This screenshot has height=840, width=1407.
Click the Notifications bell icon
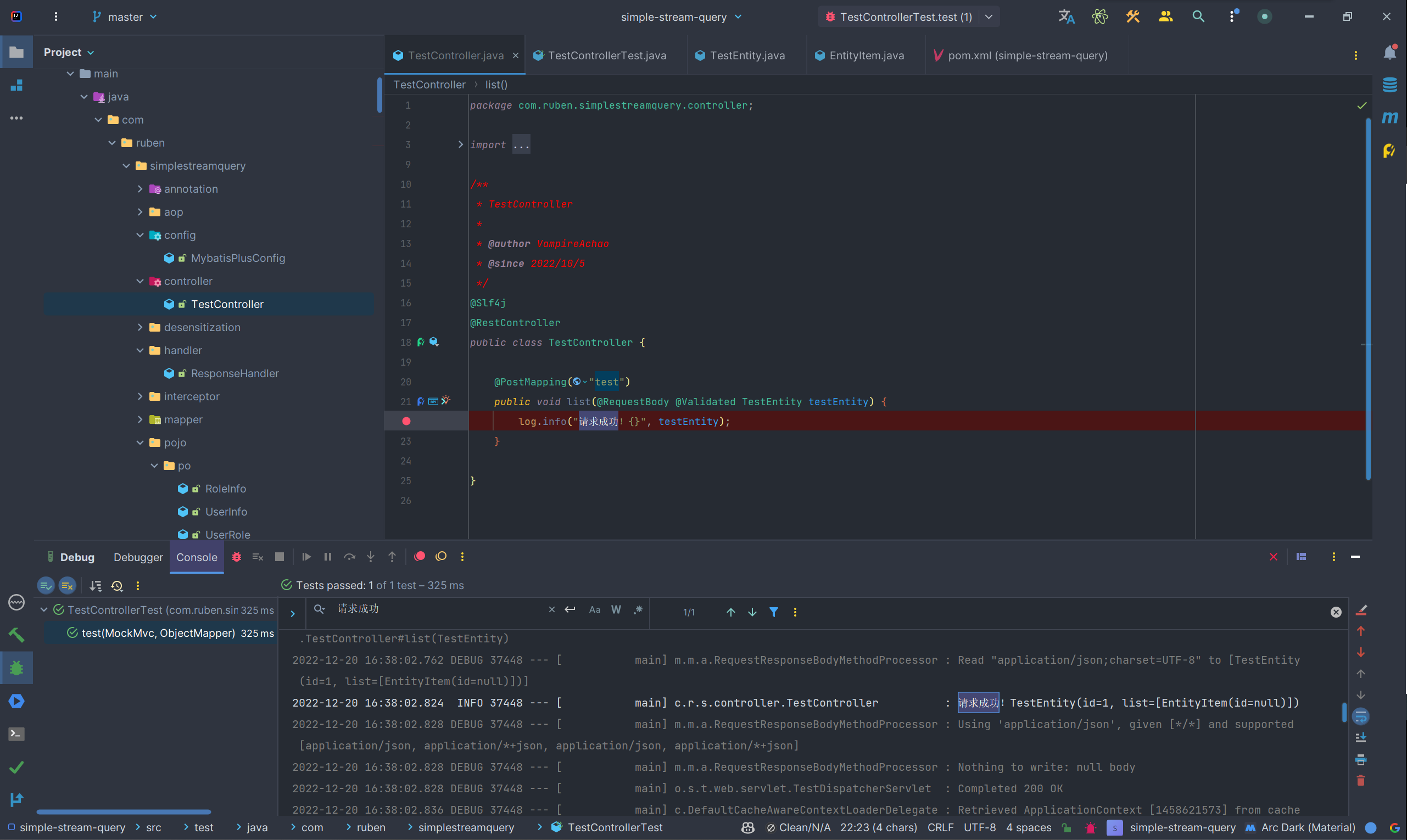point(1389,53)
